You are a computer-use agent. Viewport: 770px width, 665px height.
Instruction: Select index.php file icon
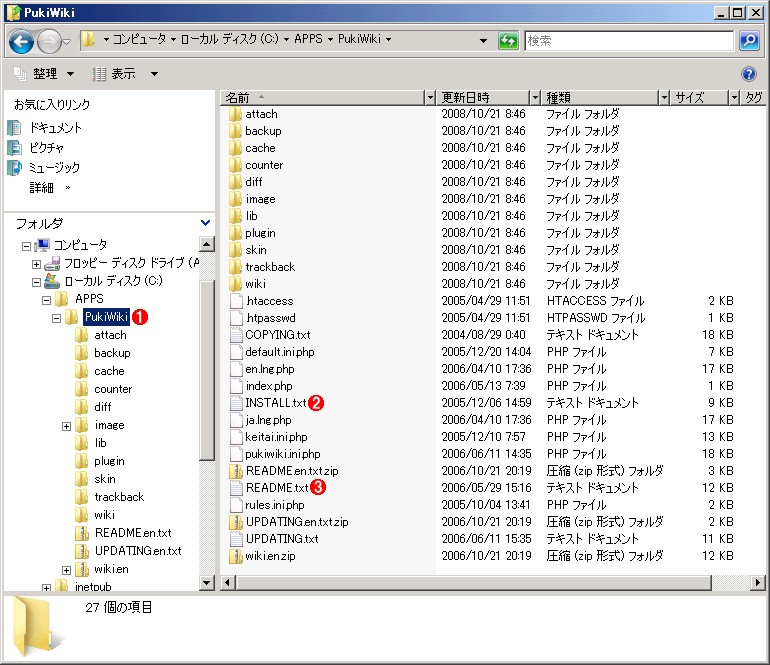237,386
